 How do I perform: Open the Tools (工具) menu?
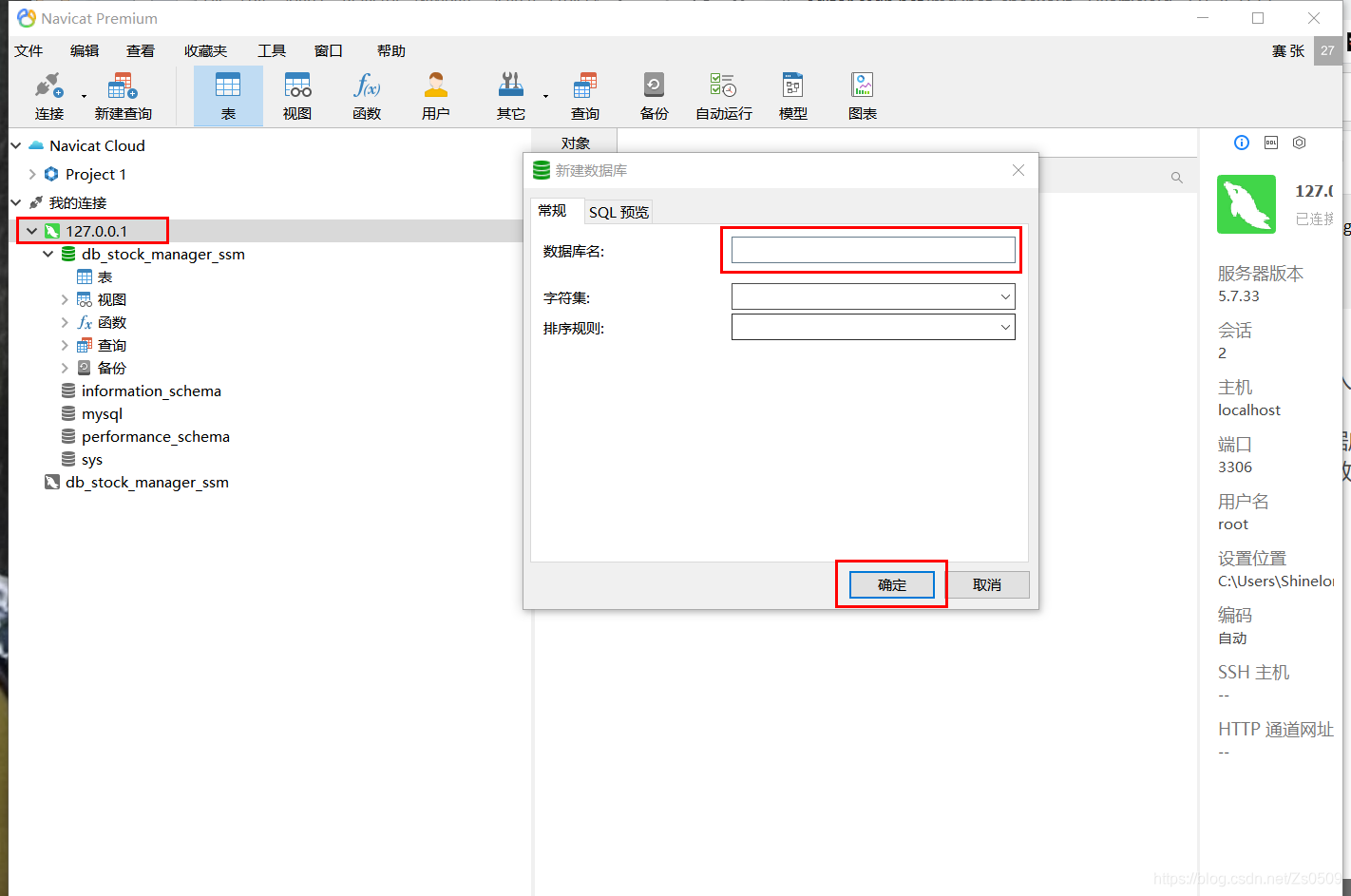click(272, 50)
